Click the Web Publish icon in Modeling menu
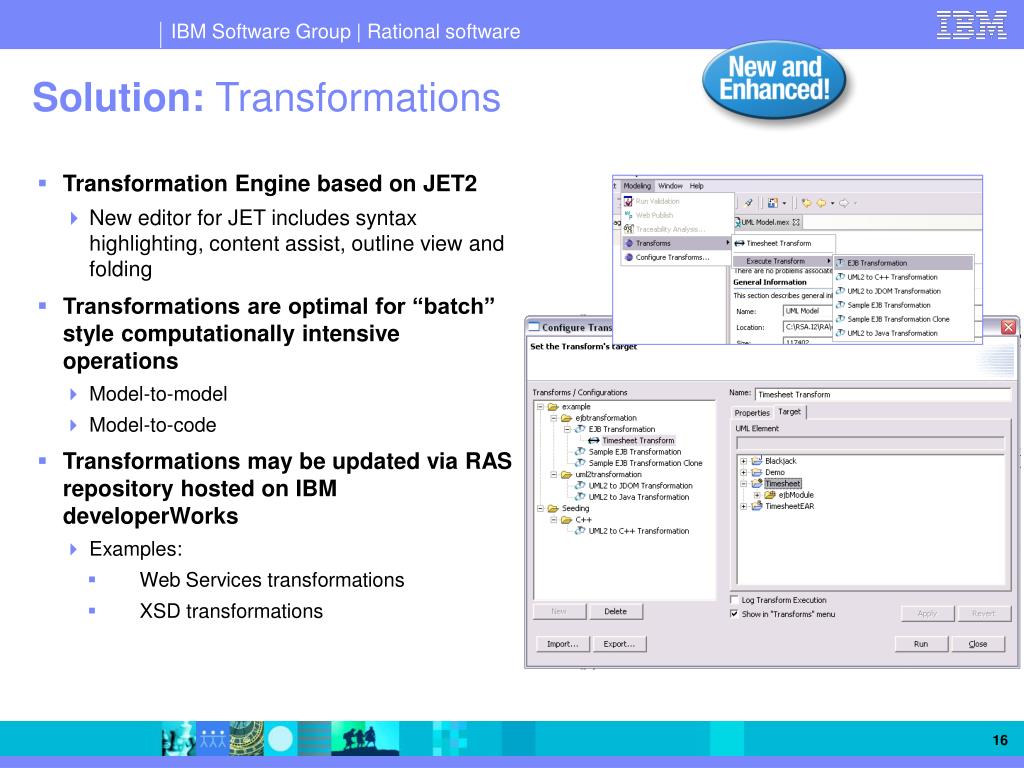 [x=628, y=215]
